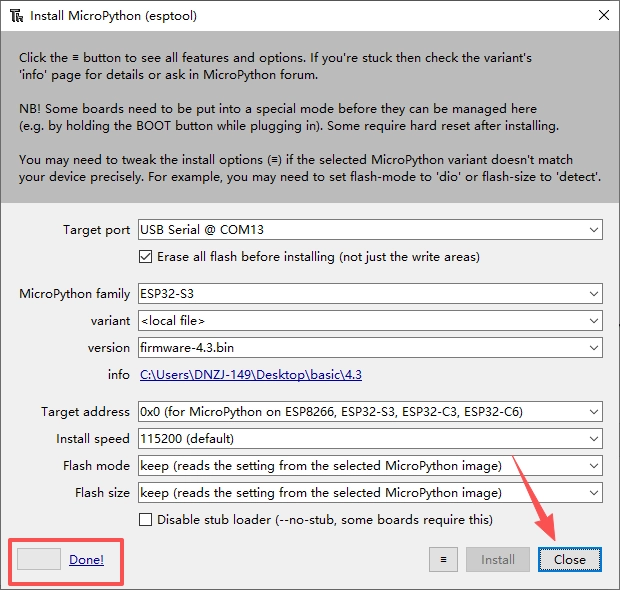Open the info link to the basic\4.3 folder
The height and width of the screenshot is (590, 620).
[x=251, y=374]
